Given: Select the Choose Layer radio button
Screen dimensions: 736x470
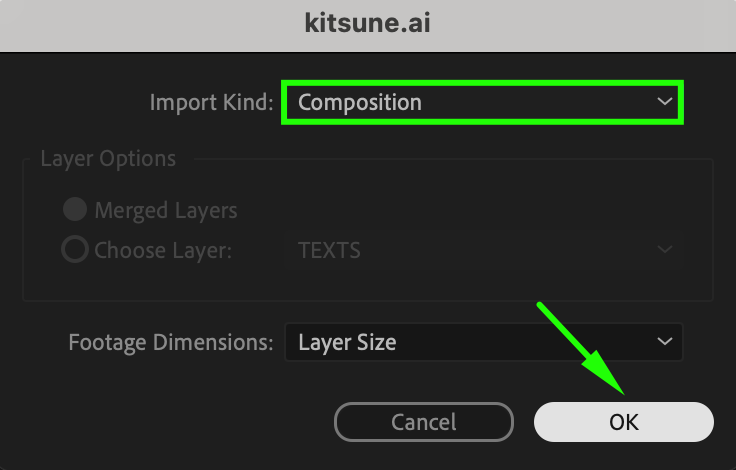Looking at the screenshot, I should click(x=75, y=250).
